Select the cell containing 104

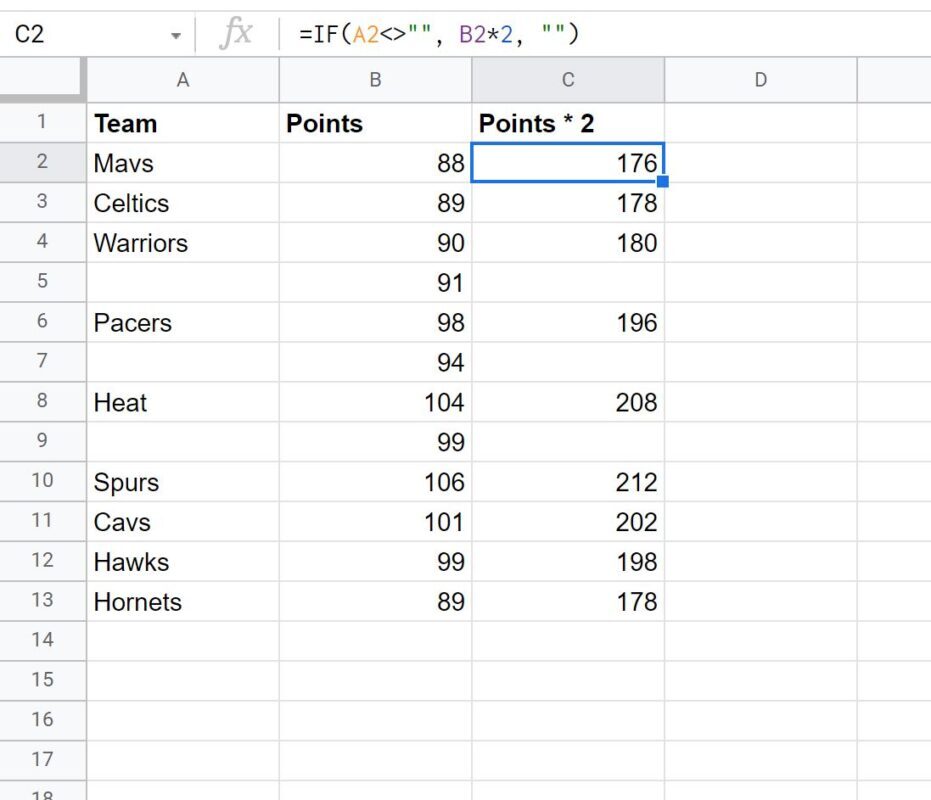click(x=375, y=402)
